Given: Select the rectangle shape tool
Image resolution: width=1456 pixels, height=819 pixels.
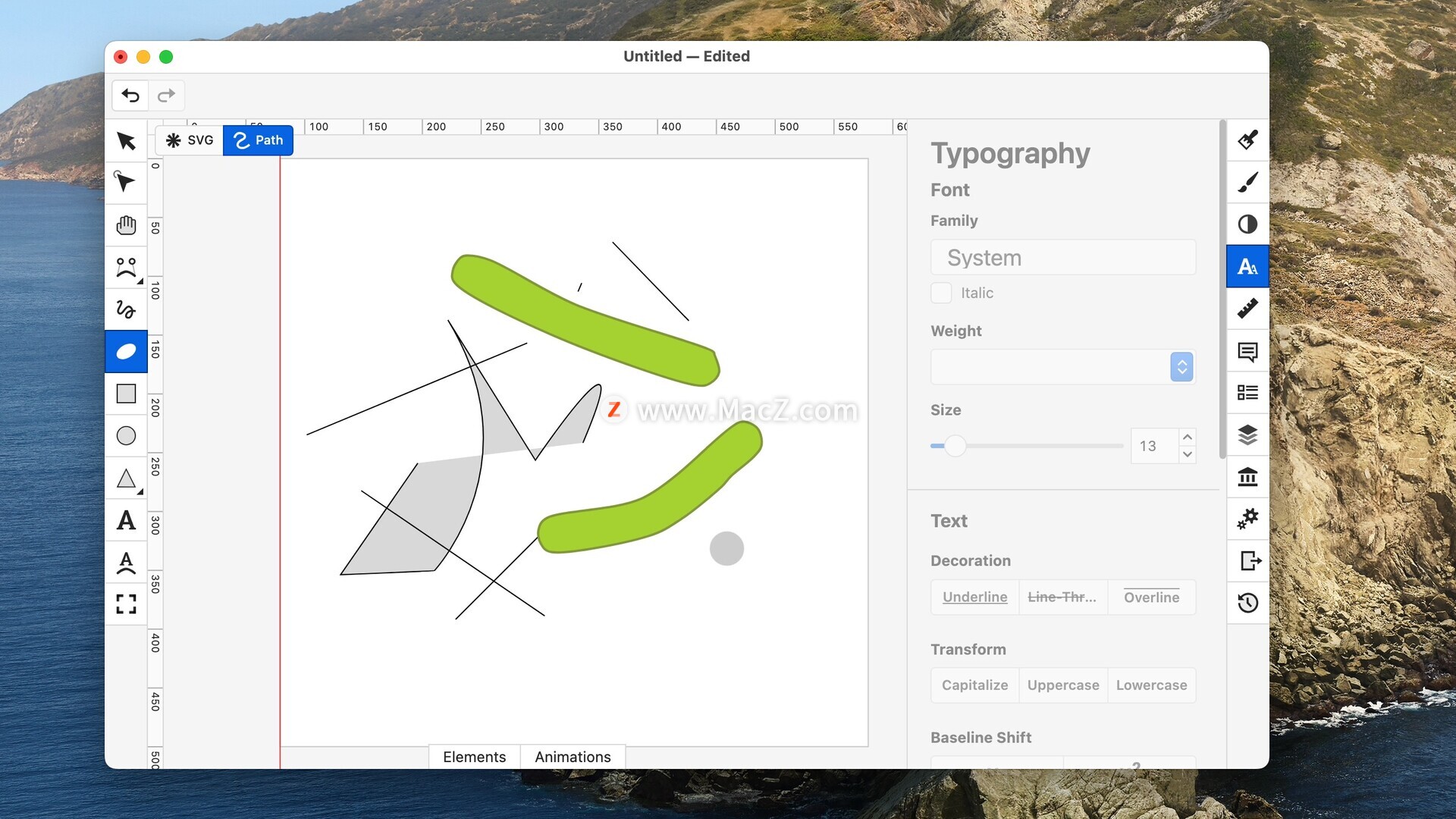Looking at the screenshot, I should click(x=126, y=394).
